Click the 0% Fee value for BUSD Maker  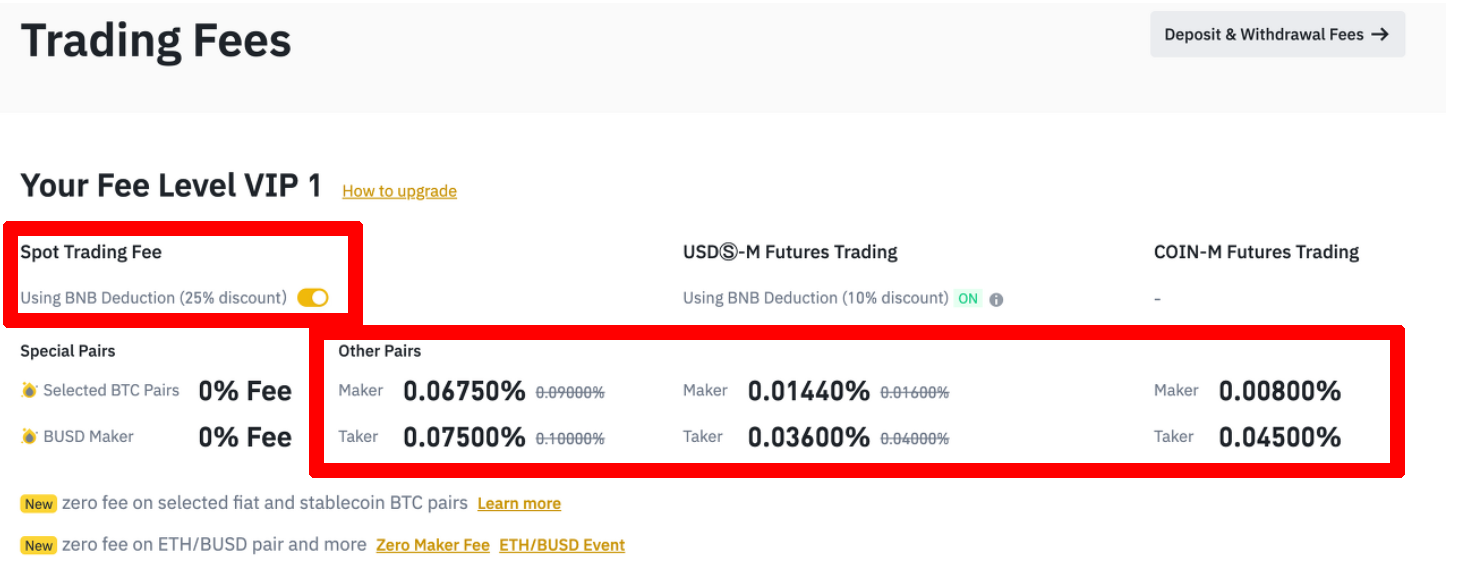coord(245,437)
